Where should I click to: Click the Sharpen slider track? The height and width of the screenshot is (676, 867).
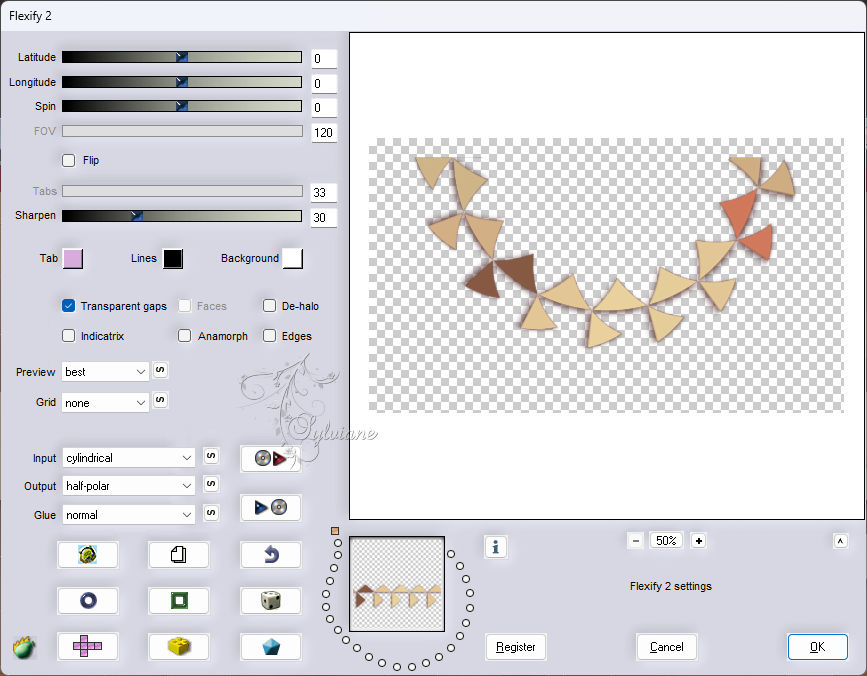pyautogui.click(x=182, y=216)
